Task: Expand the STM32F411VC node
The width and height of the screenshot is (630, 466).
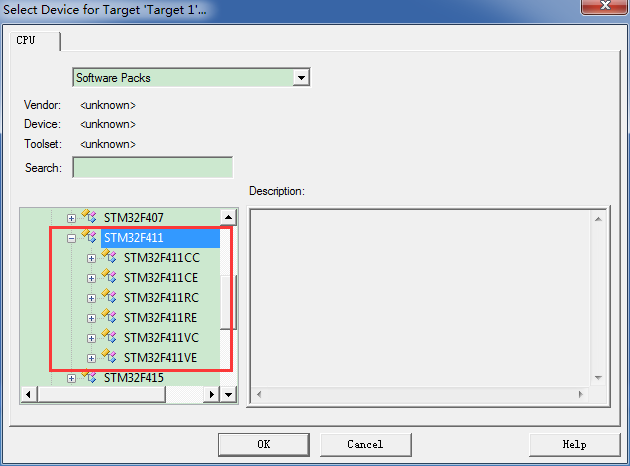Action: [91, 338]
